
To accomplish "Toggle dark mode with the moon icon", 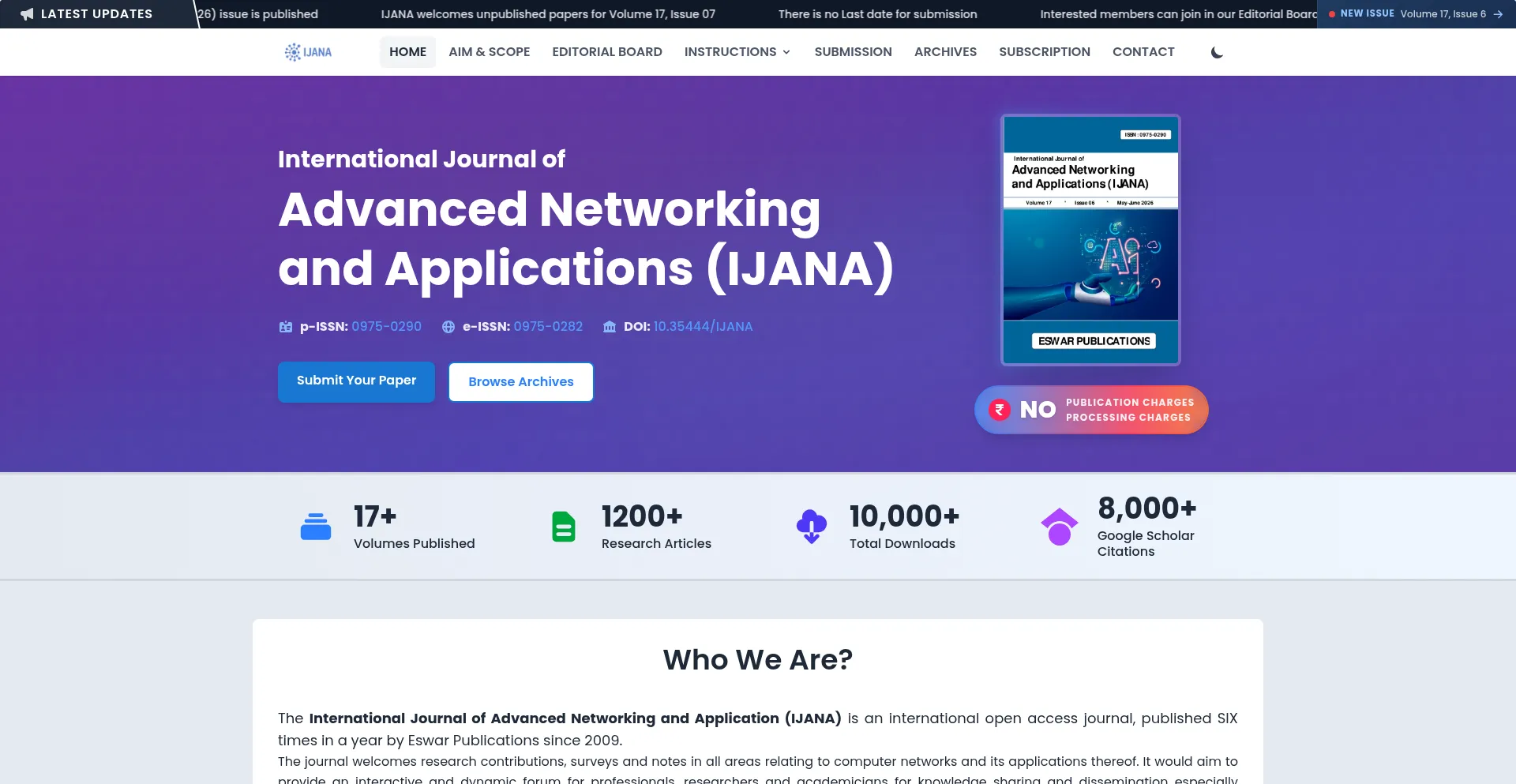I will [x=1217, y=52].
